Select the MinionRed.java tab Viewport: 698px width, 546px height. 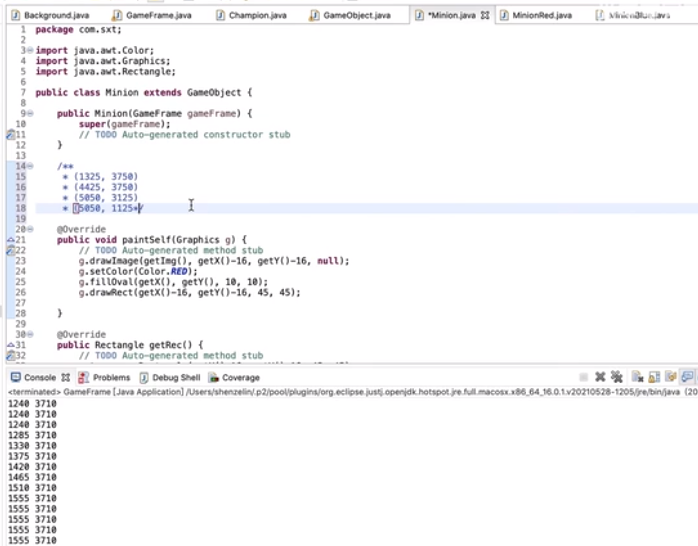tap(536, 15)
